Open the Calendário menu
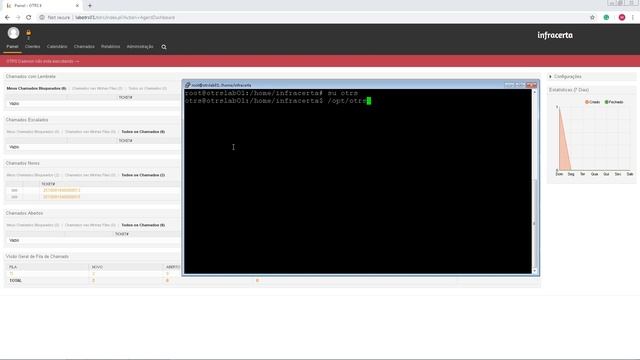The height and width of the screenshot is (360, 640). (x=57, y=47)
